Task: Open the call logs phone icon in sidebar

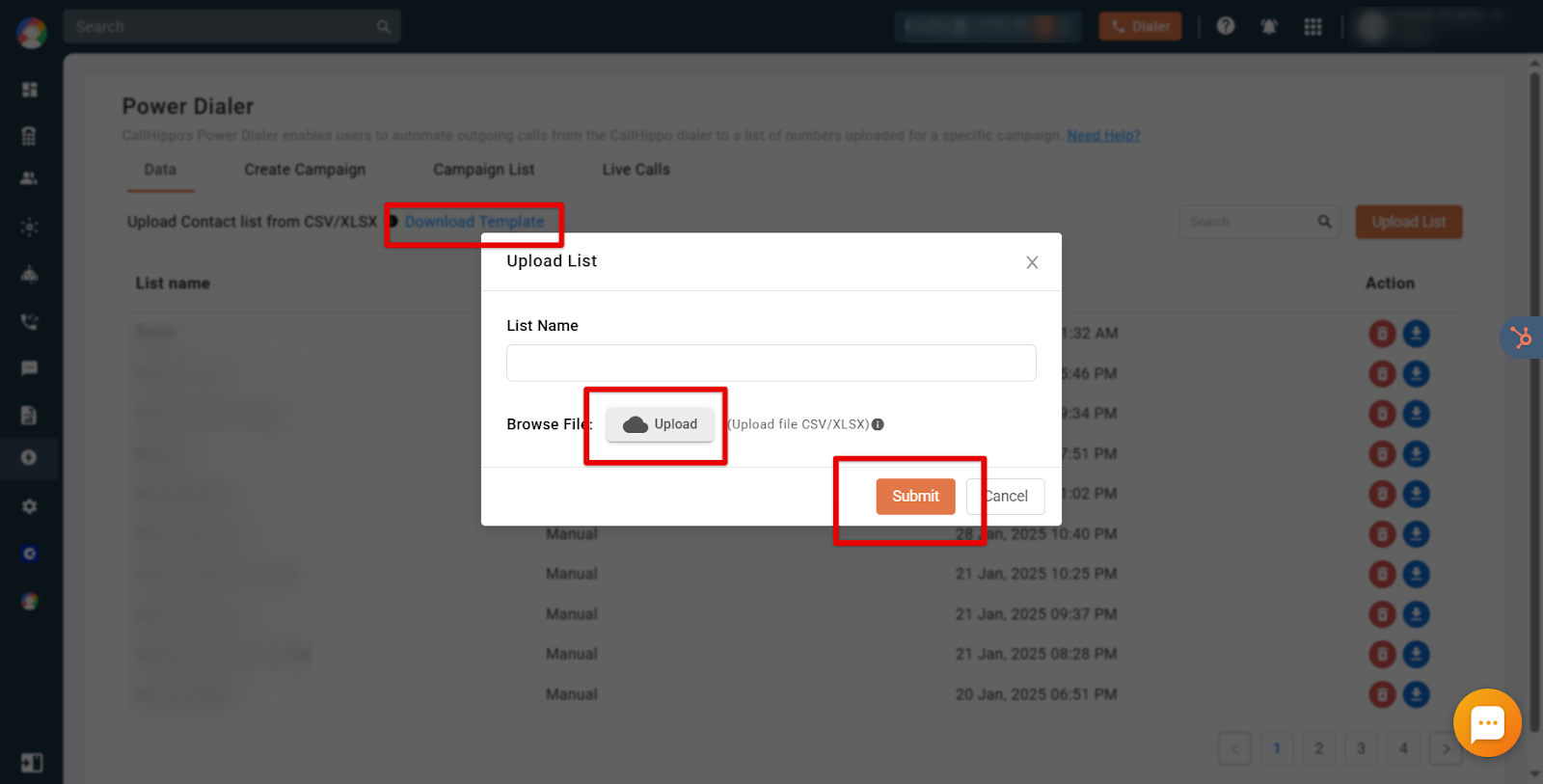Action: (x=30, y=322)
